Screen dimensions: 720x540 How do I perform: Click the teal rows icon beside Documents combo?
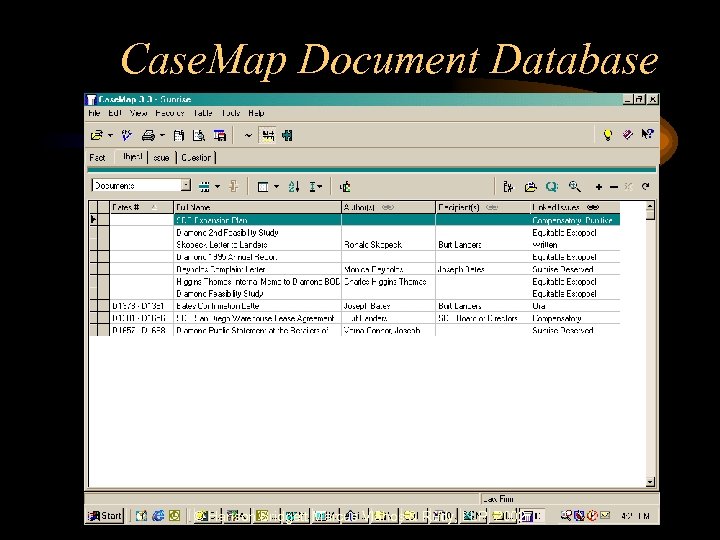(x=204, y=186)
